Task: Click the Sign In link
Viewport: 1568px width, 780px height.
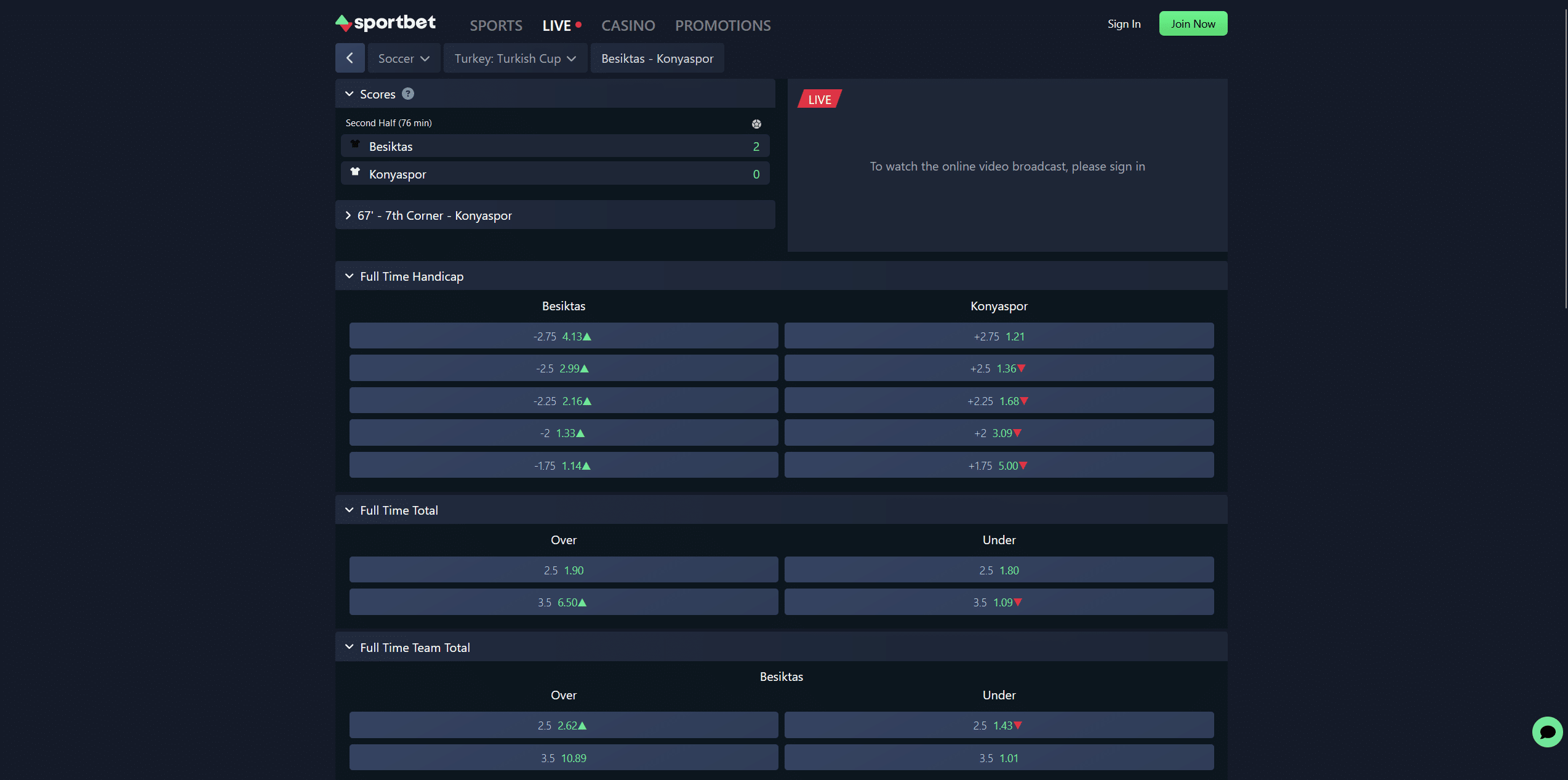Action: (x=1124, y=24)
